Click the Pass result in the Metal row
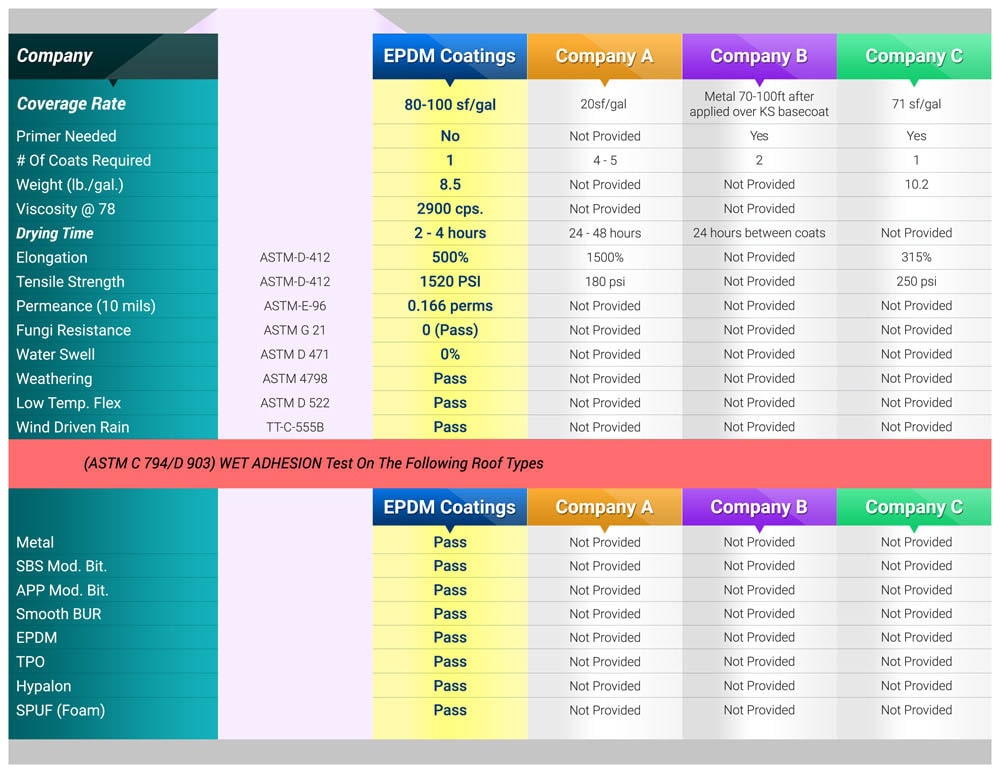 (450, 542)
